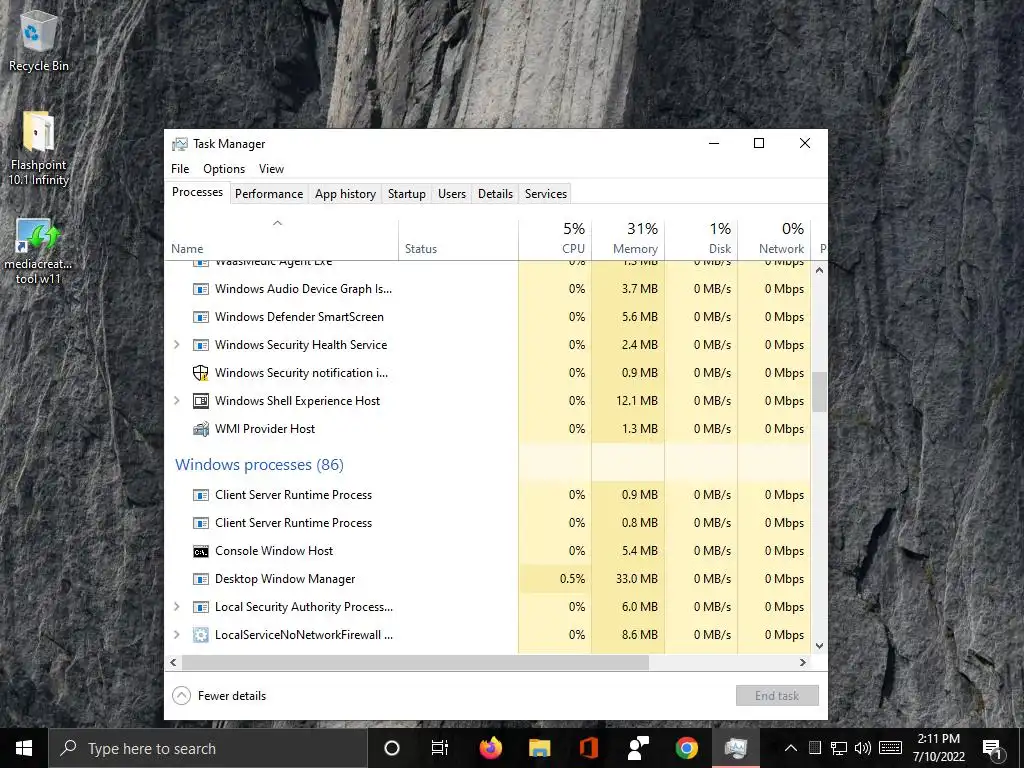1024x768 pixels.
Task: Click the Task Manager taskbar icon
Action: (x=735, y=748)
